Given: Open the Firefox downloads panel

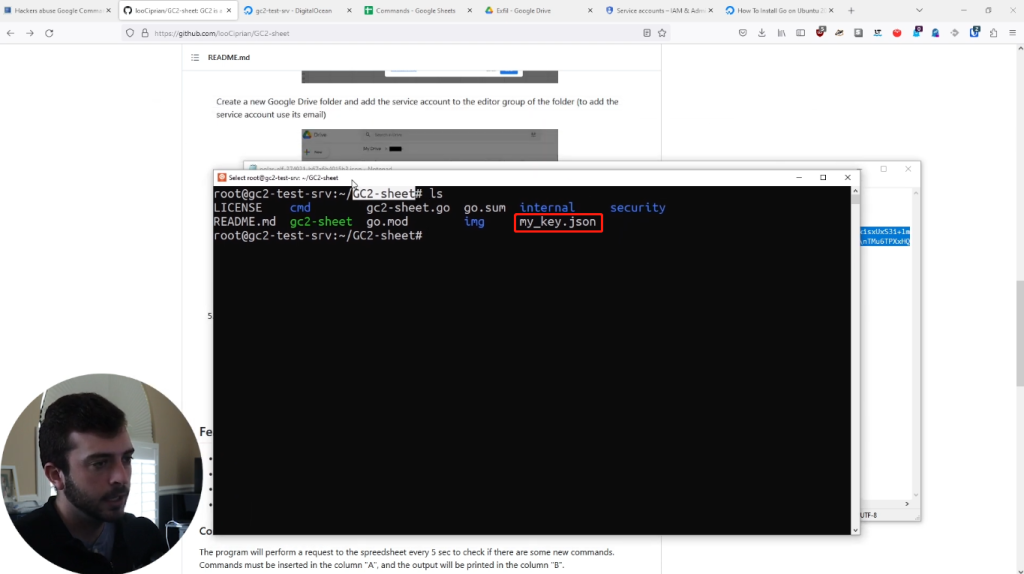Looking at the screenshot, I should 761,33.
